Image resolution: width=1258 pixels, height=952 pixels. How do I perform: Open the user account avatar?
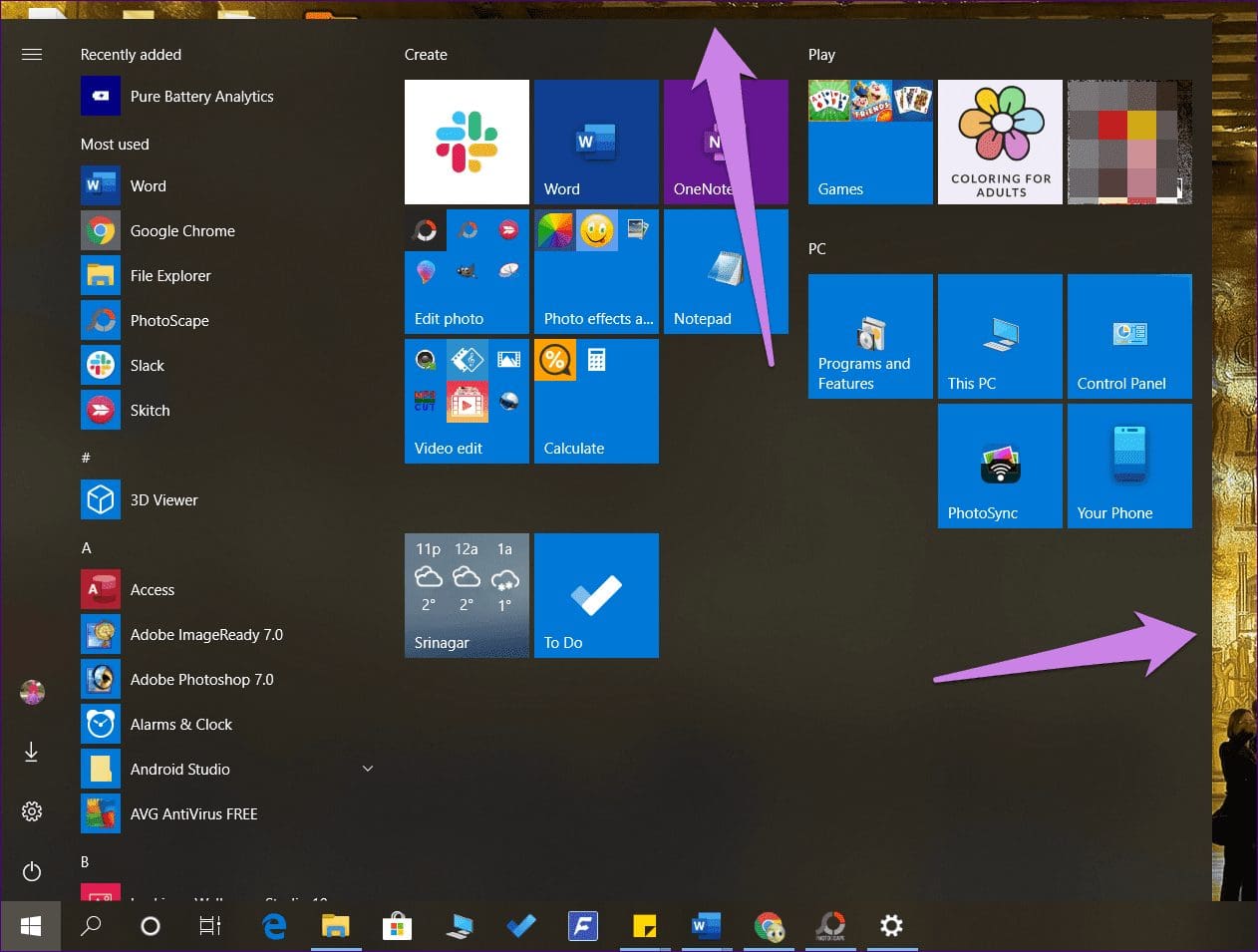coord(32,691)
